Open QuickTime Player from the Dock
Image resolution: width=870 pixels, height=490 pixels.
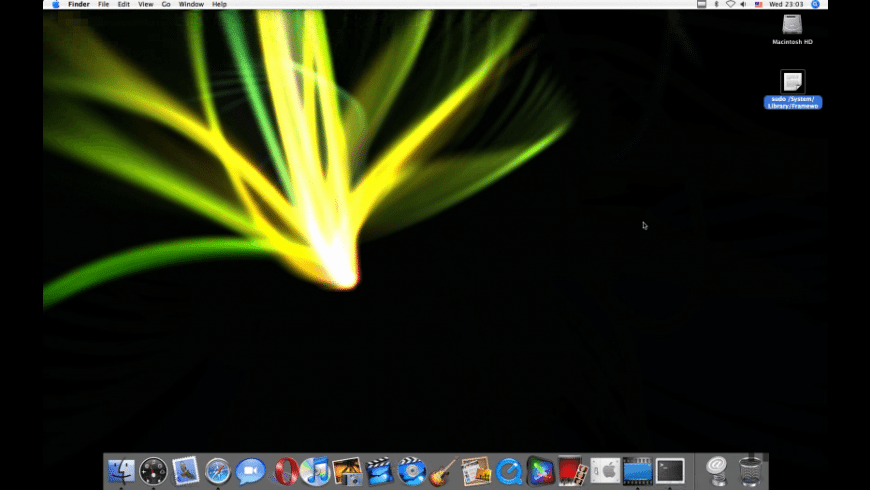(509, 471)
